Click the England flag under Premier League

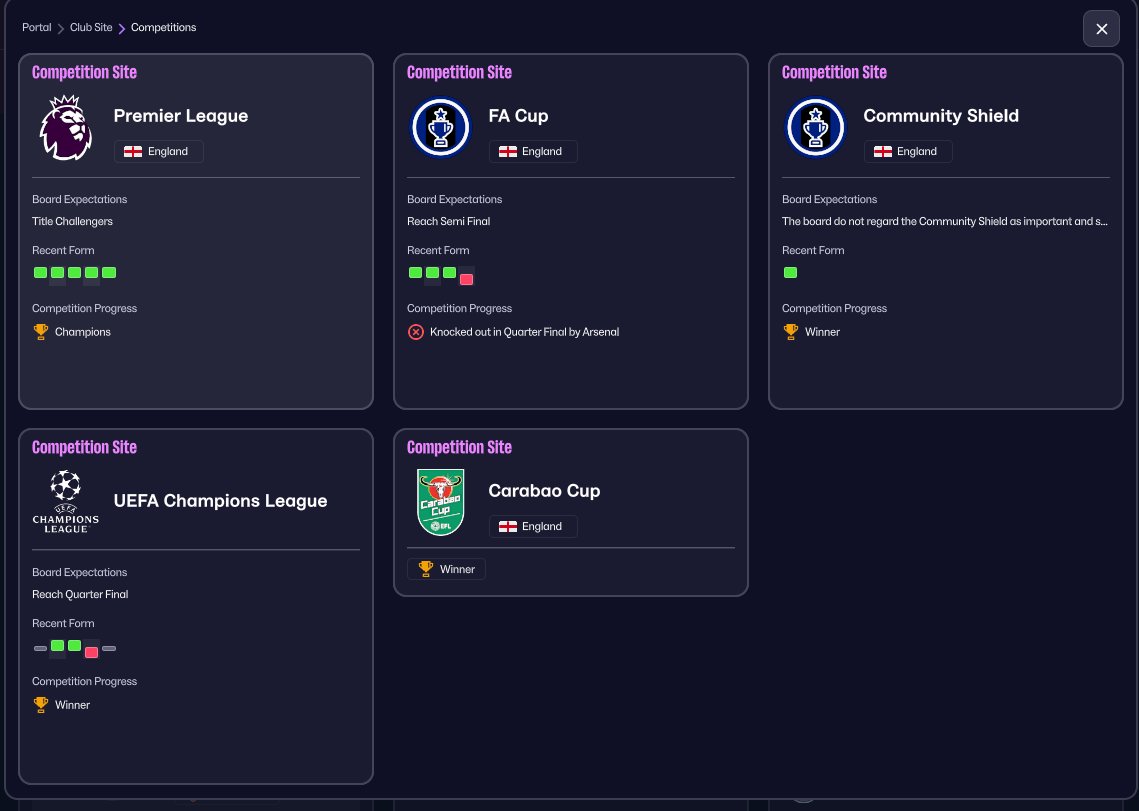(133, 151)
